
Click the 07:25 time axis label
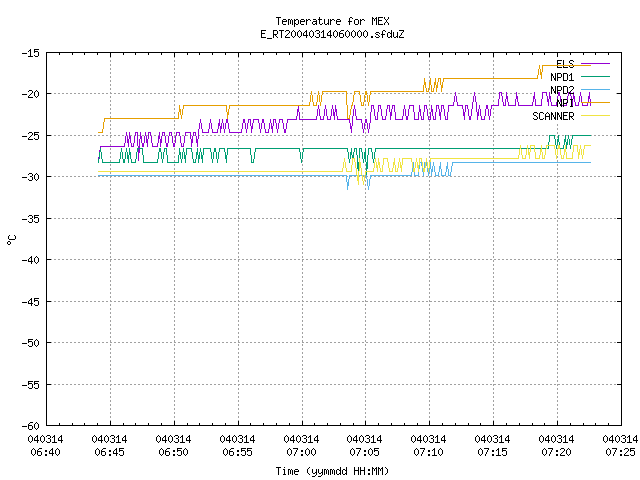click(x=620, y=452)
